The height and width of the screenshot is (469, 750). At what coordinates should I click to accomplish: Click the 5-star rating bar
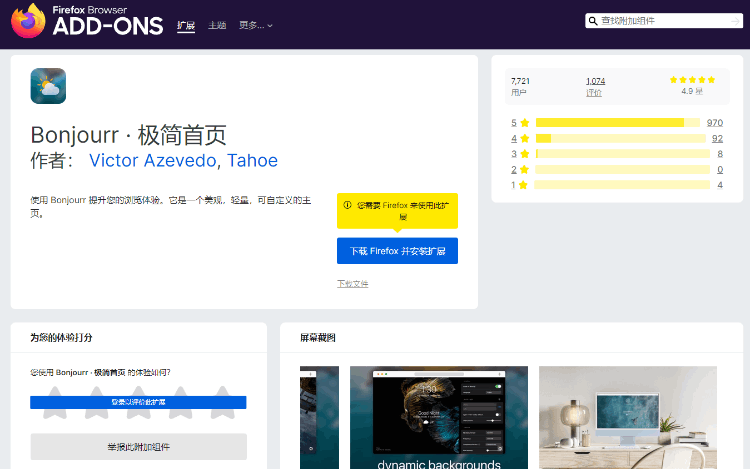618,123
